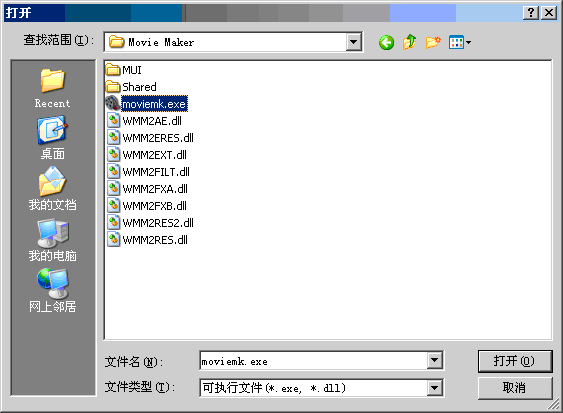Open the Recent places shortcut

[52, 88]
